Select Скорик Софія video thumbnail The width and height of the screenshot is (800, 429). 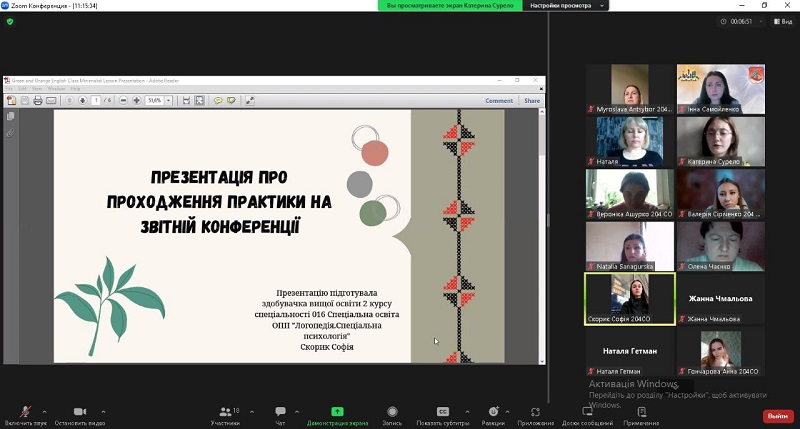(x=629, y=297)
